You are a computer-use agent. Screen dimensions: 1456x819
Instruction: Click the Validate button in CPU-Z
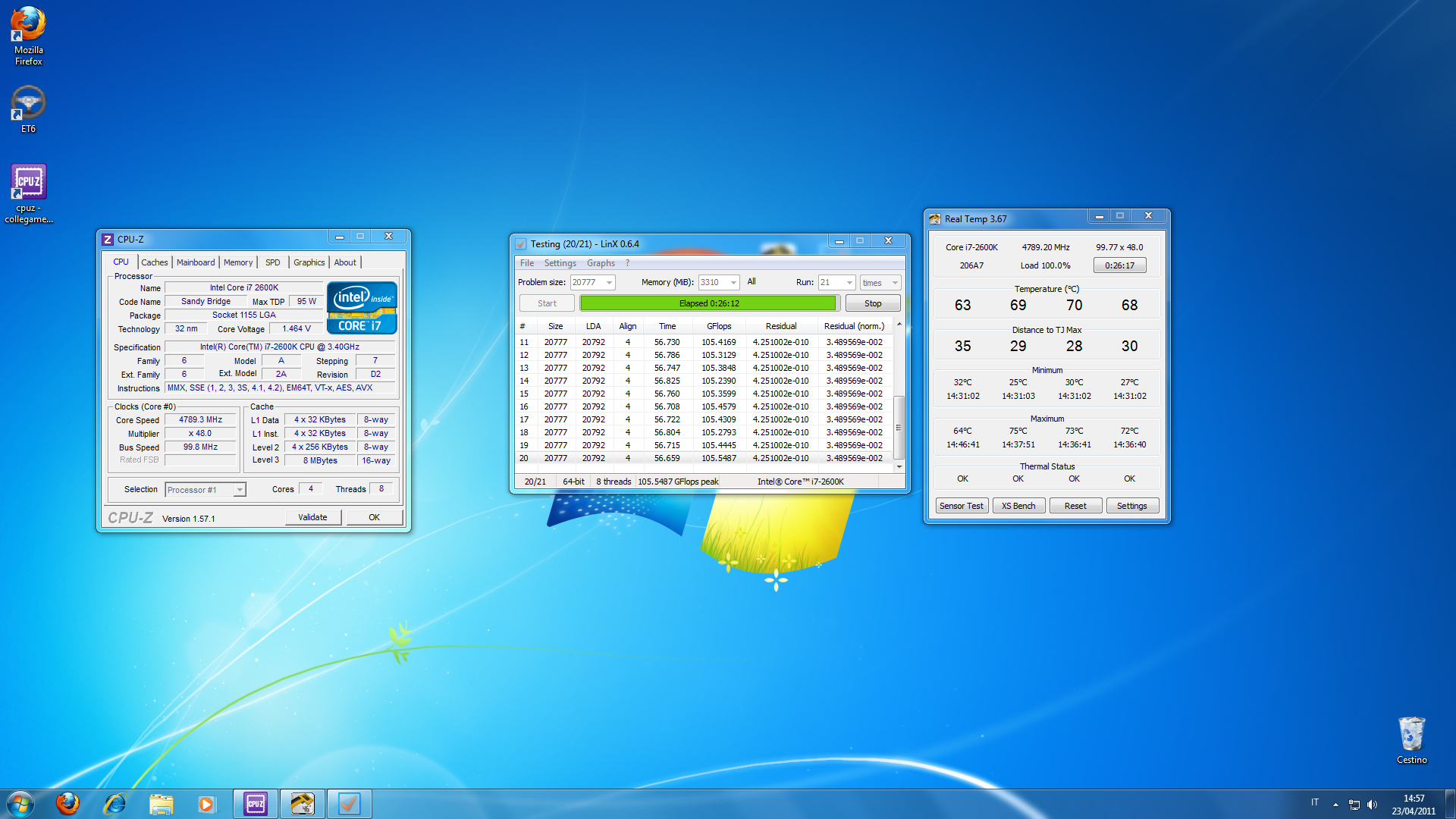(312, 517)
